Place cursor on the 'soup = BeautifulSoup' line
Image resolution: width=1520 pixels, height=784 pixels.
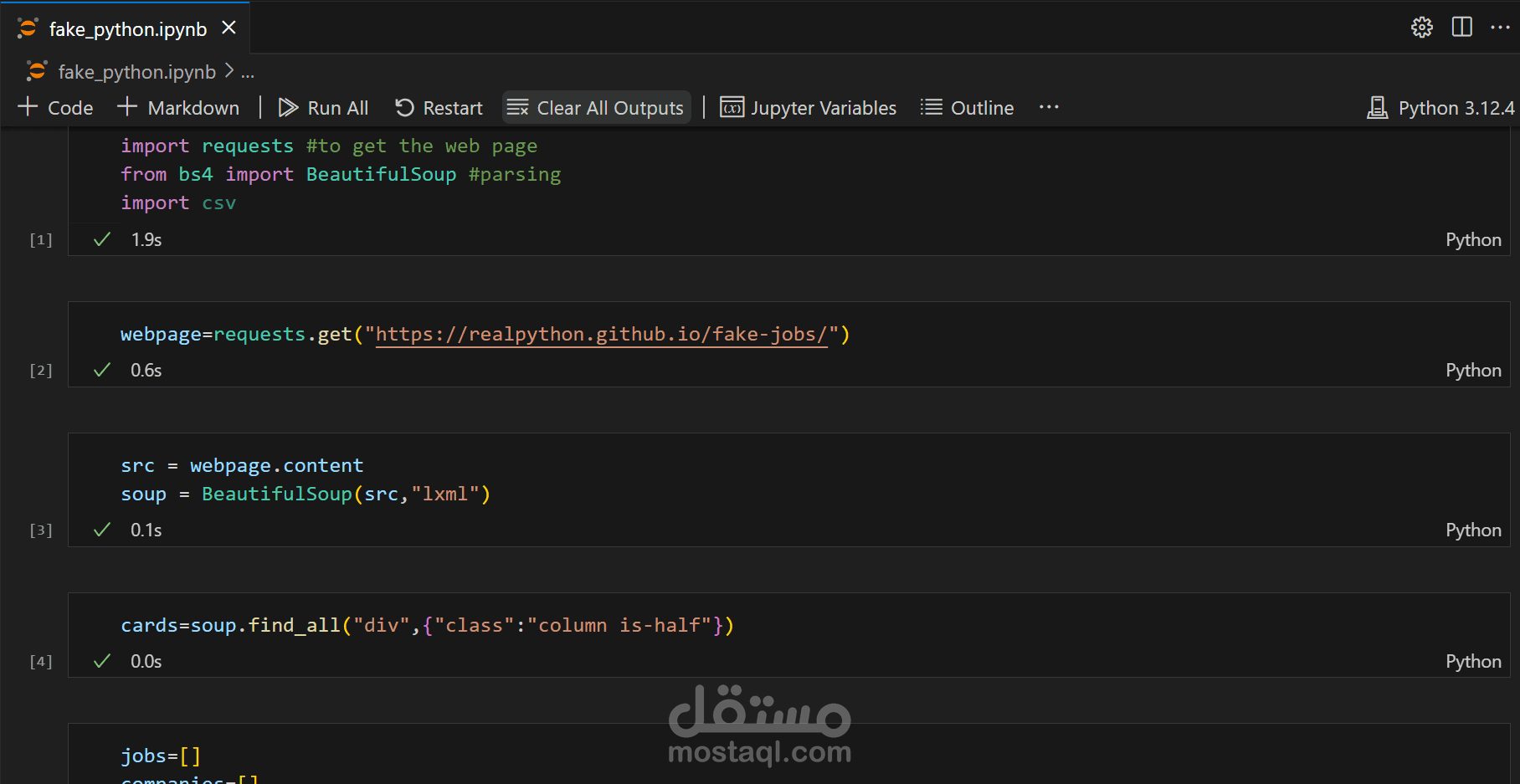306,494
